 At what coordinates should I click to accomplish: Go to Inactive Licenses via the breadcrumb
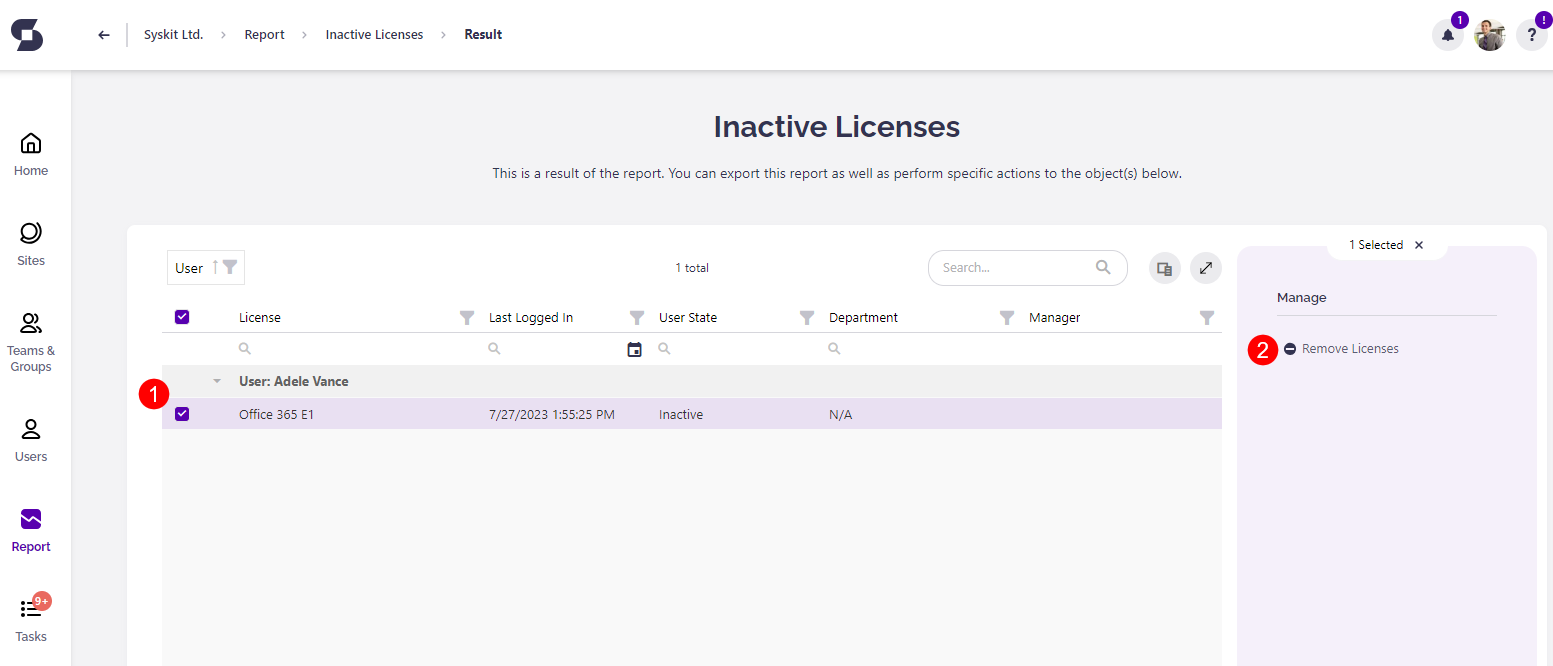coord(374,33)
